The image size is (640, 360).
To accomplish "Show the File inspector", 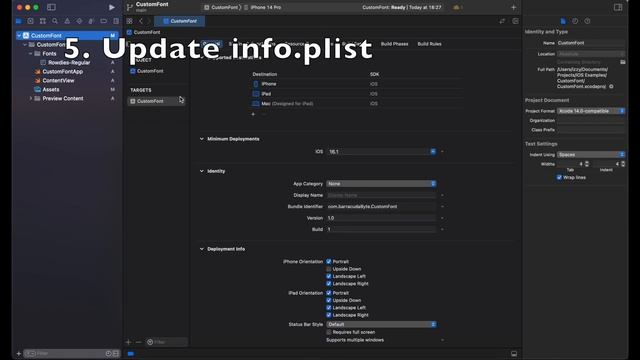I will click(x=563, y=21).
